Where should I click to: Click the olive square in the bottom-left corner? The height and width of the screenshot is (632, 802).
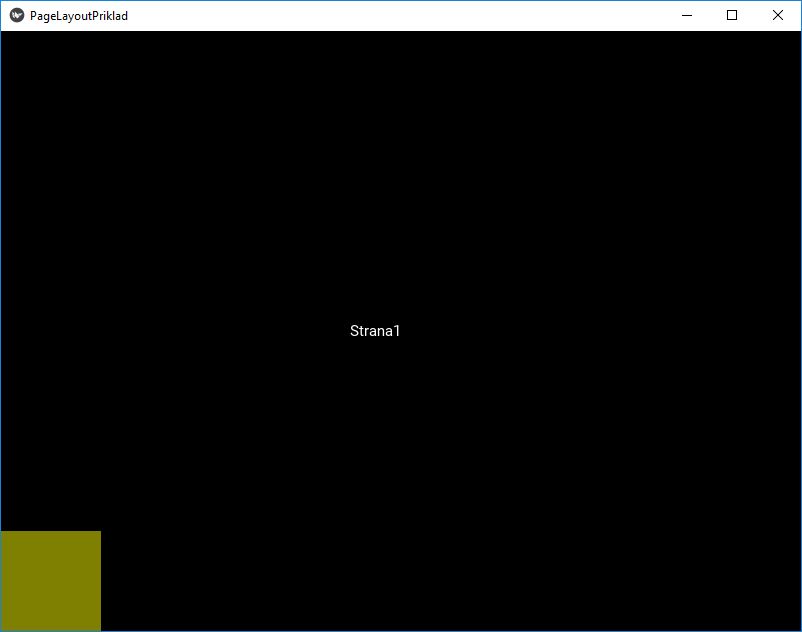(x=50, y=580)
